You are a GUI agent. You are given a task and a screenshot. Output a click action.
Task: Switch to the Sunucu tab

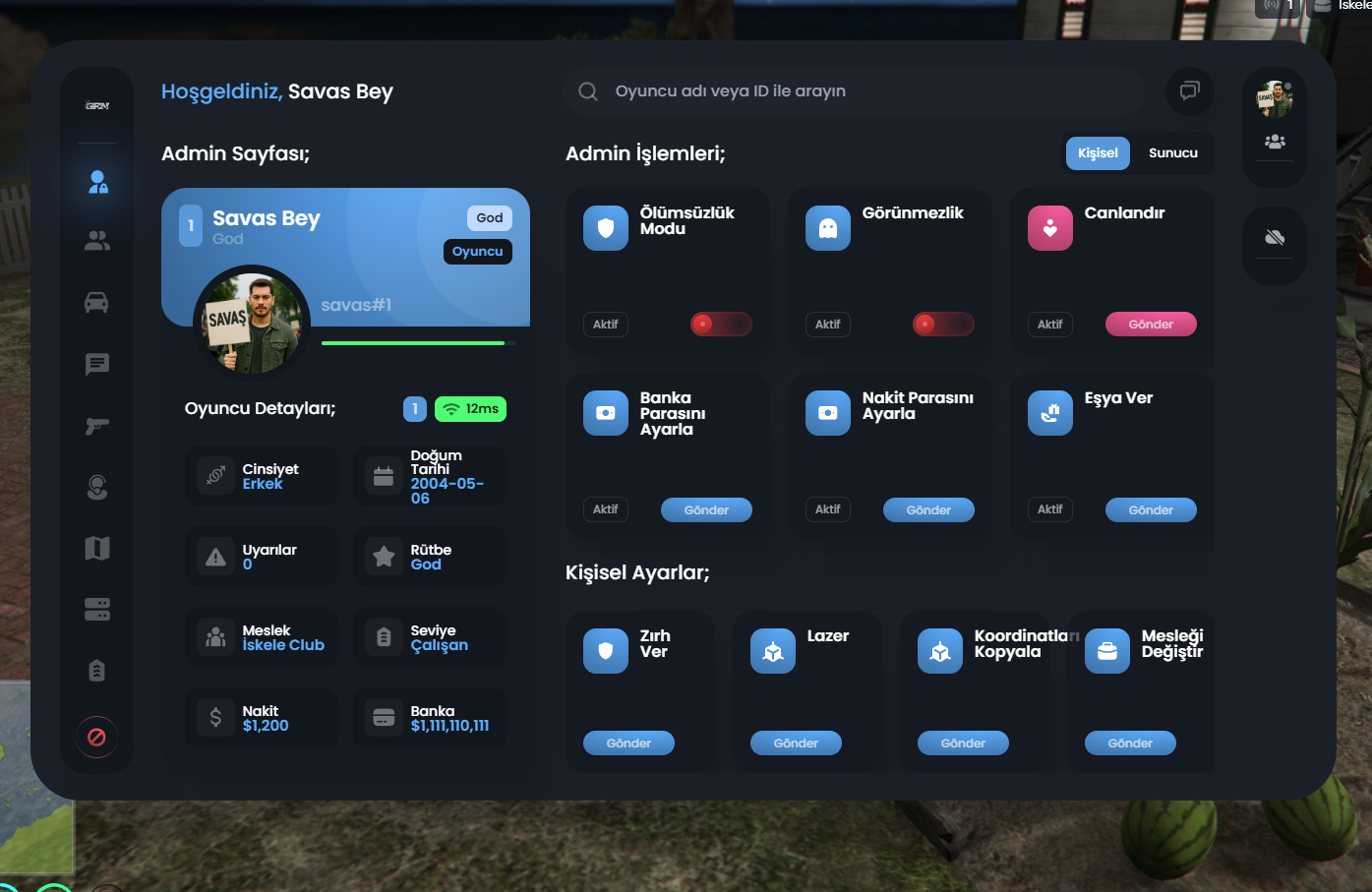1173,153
